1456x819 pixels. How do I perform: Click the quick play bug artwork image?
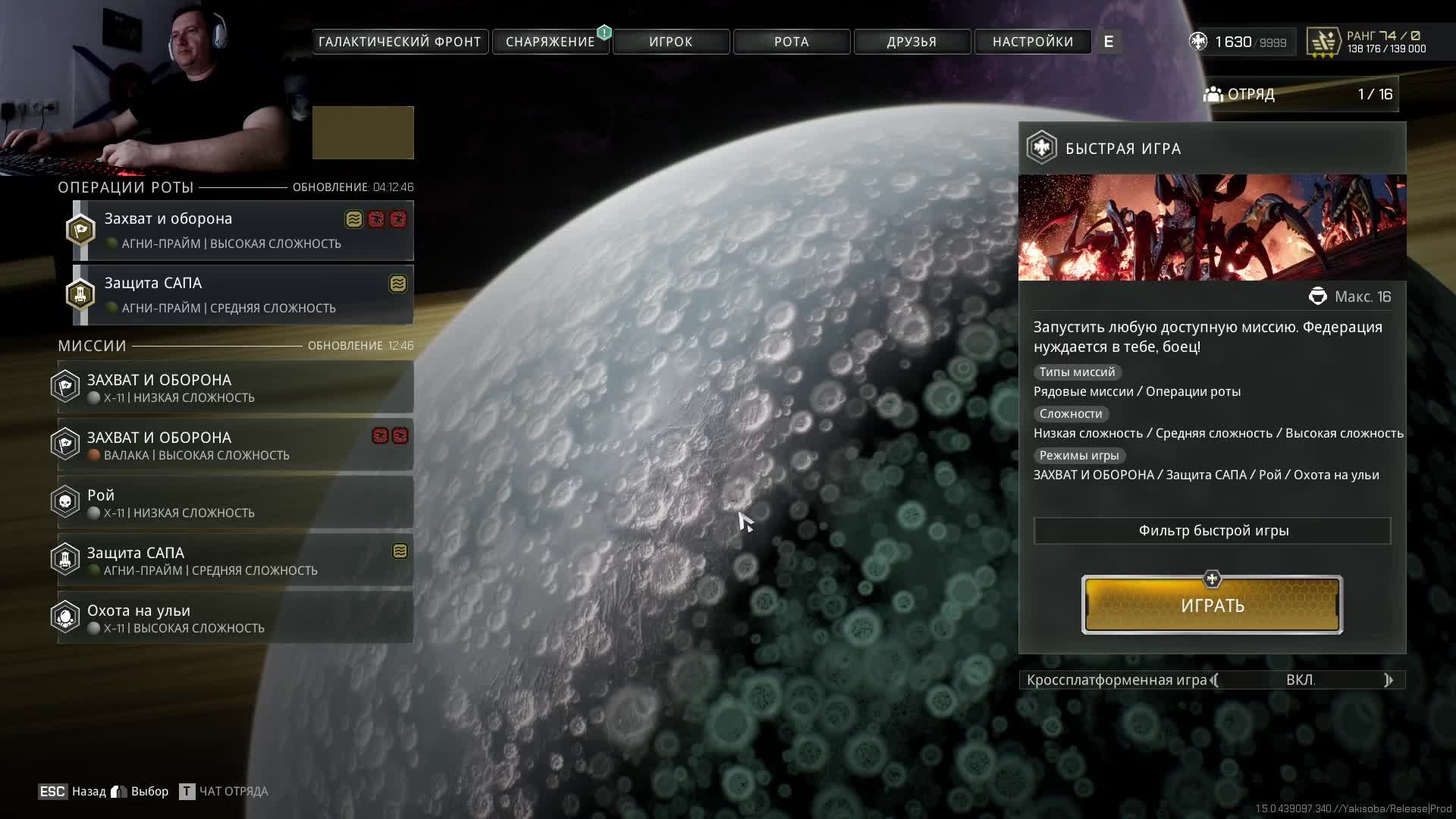point(1212,227)
